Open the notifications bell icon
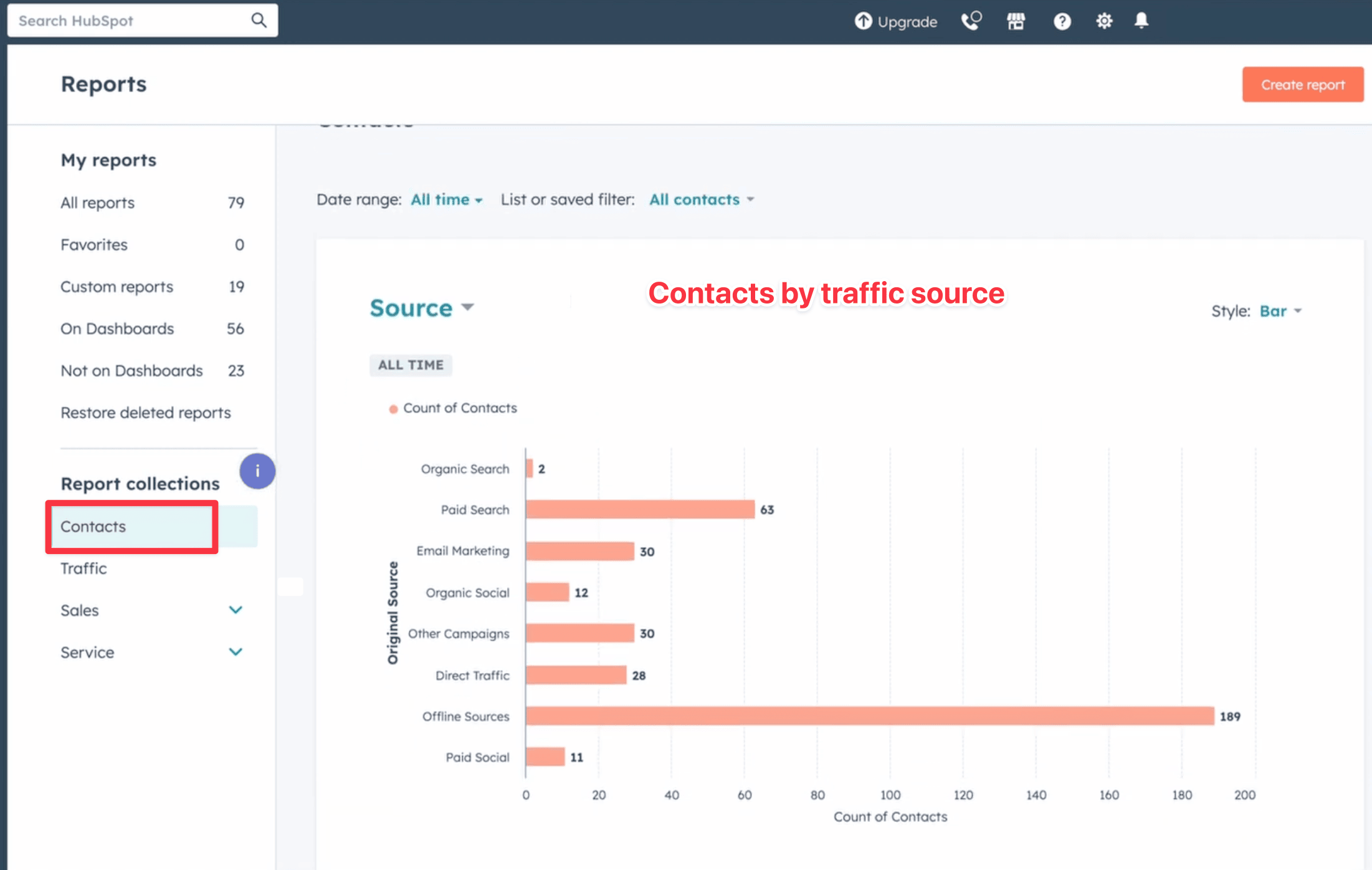This screenshot has height=870, width=1372. click(x=1141, y=21)
